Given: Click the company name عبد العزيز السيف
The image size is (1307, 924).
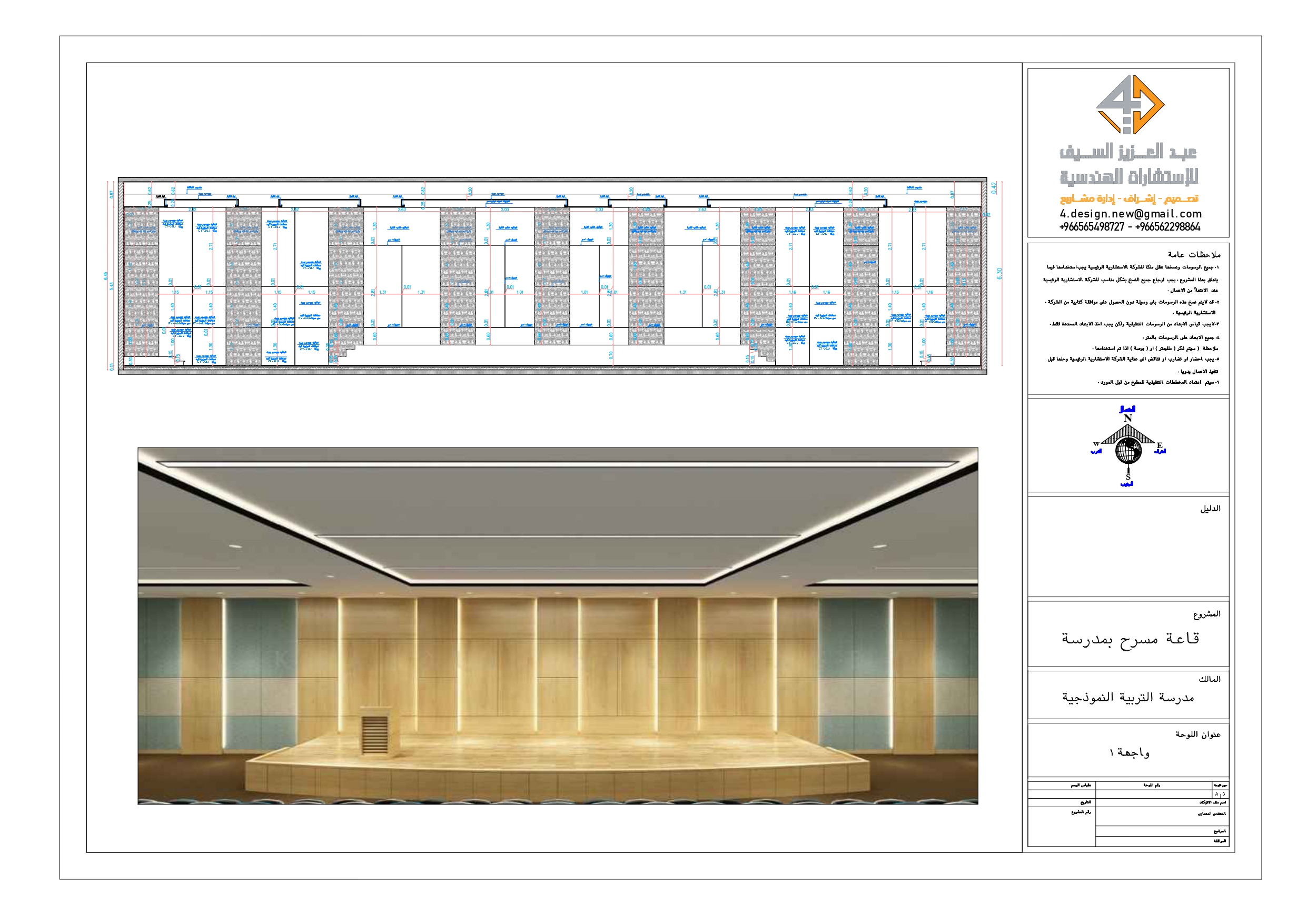Looking at the screenshot, I should pos(1127,152).
